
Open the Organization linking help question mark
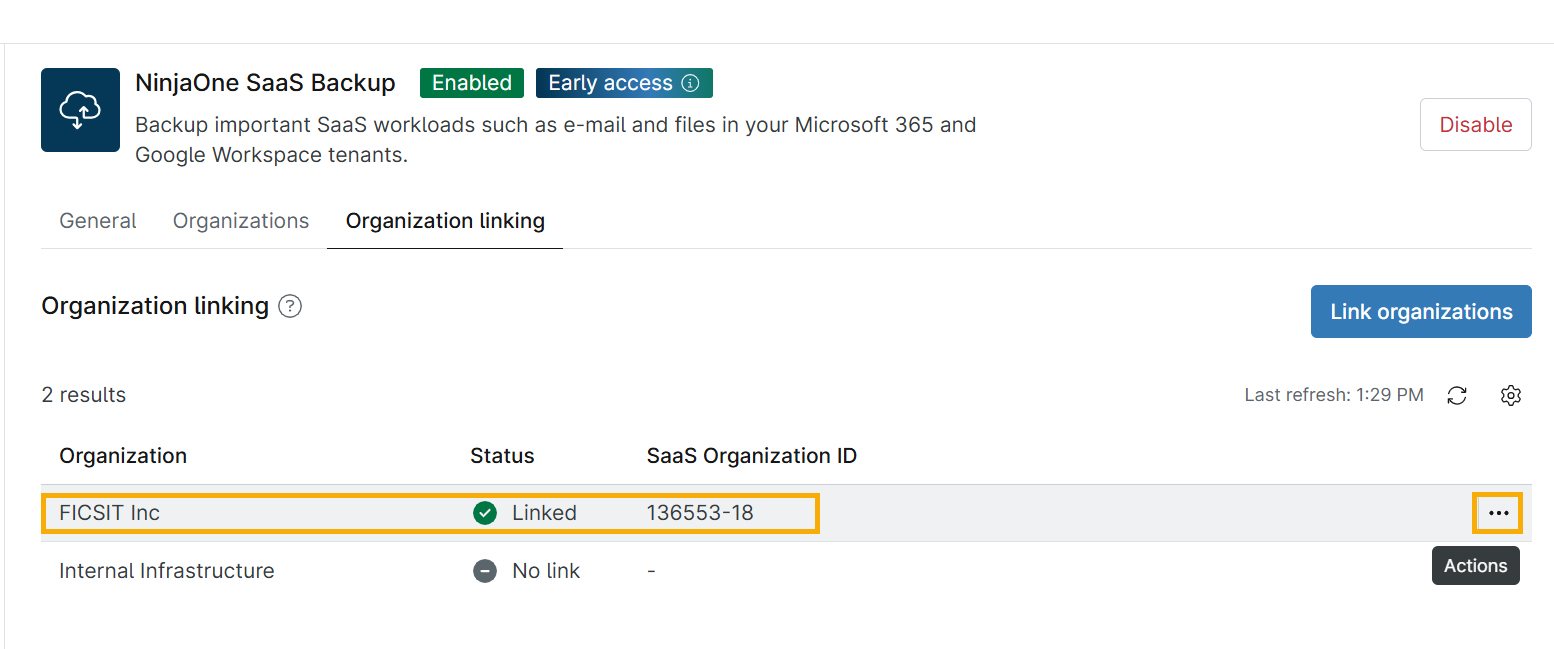pyautogui.click(x=290, y=306)
